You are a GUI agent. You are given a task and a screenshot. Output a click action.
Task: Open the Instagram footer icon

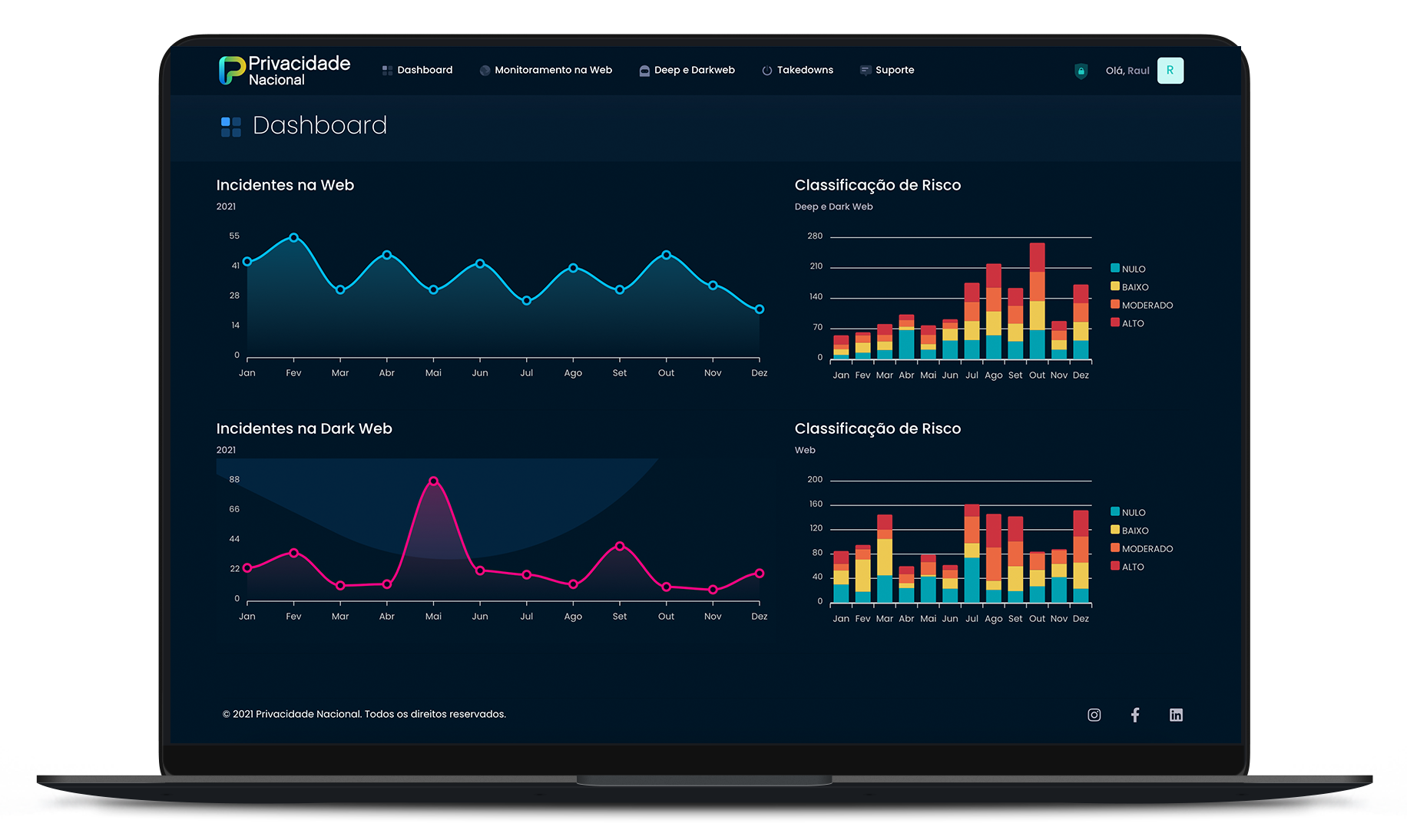(1094, 715)
